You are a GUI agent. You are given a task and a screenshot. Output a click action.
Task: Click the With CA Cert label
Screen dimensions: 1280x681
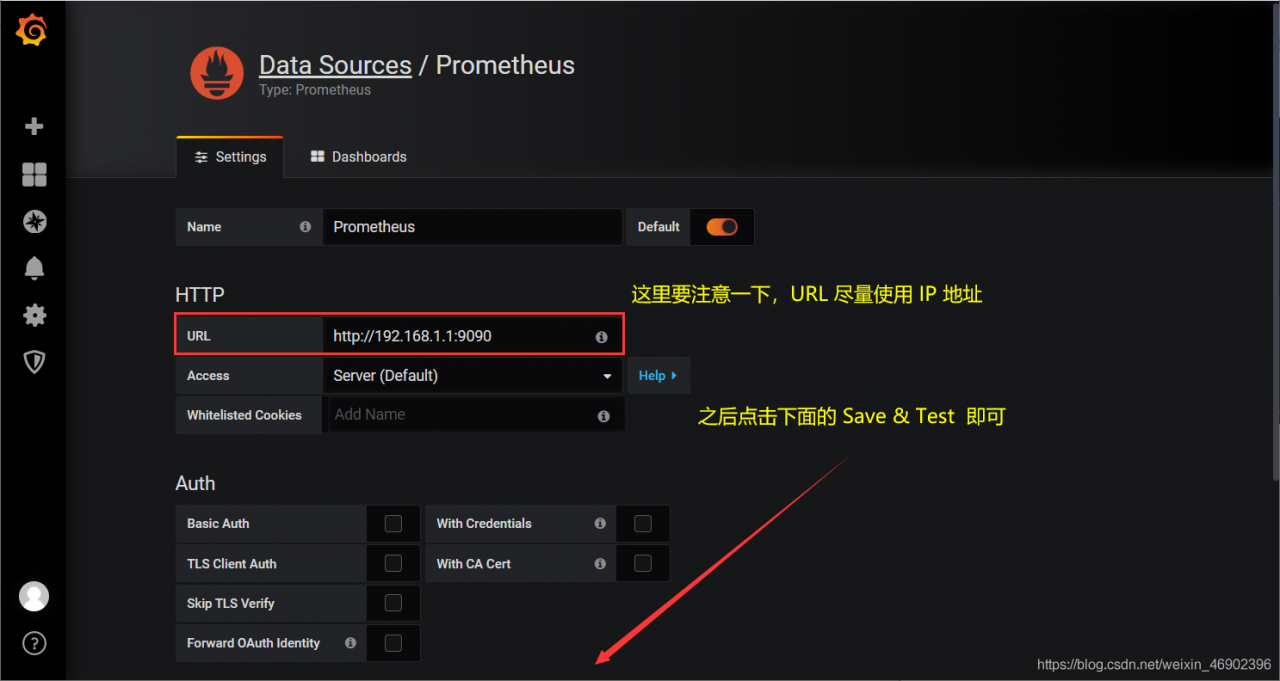pos(474,564)
